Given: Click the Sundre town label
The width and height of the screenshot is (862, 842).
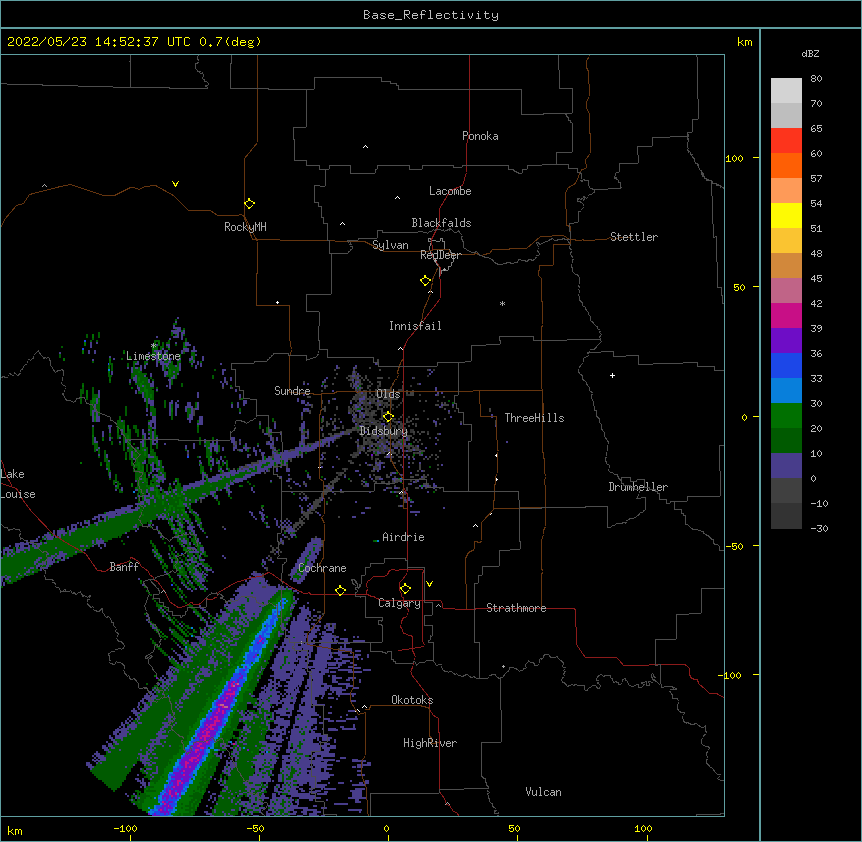Looking at the screenshot, I should 292,391.
